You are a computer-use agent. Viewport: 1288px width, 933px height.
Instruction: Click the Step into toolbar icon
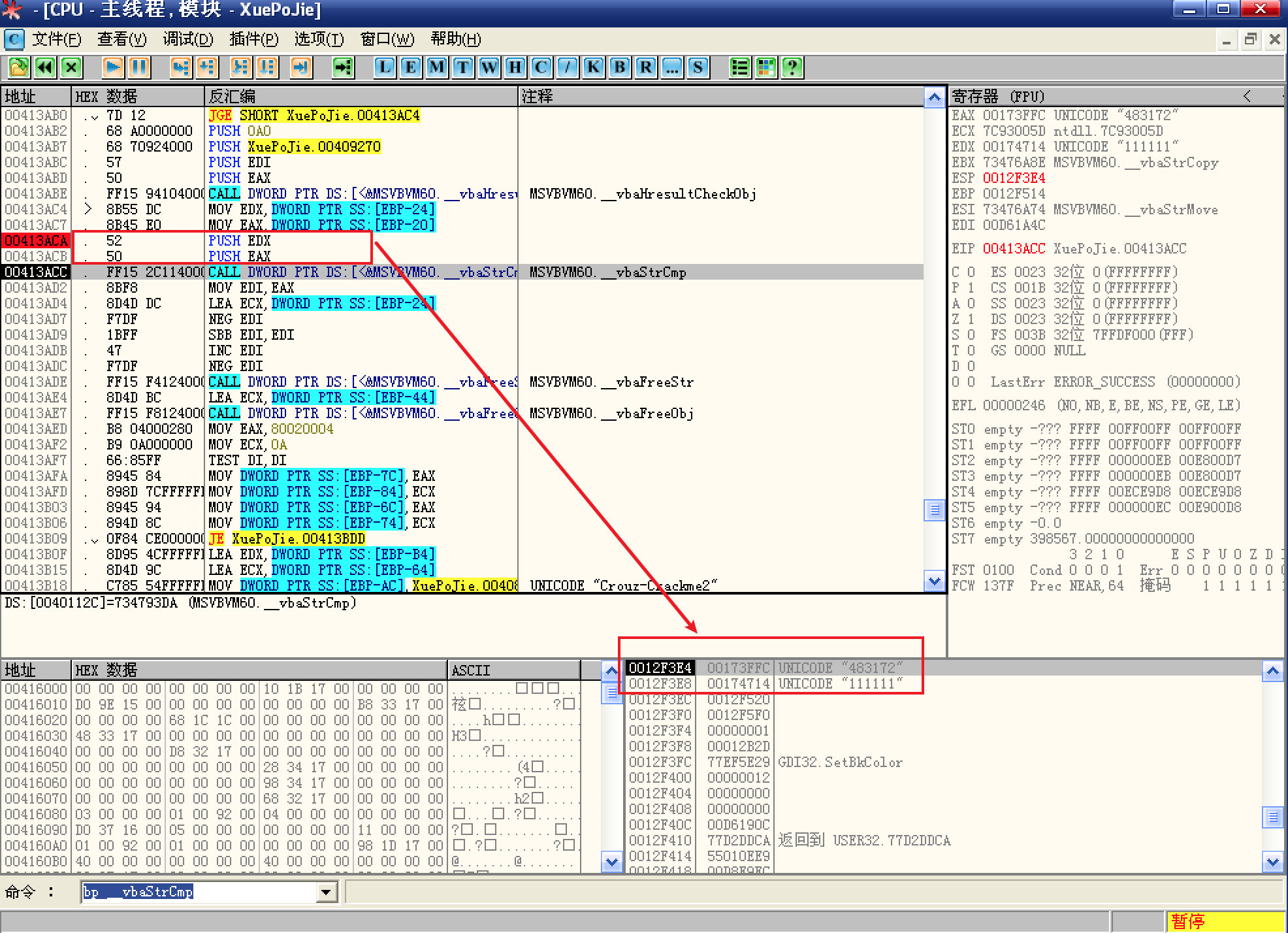click(181, 67)
